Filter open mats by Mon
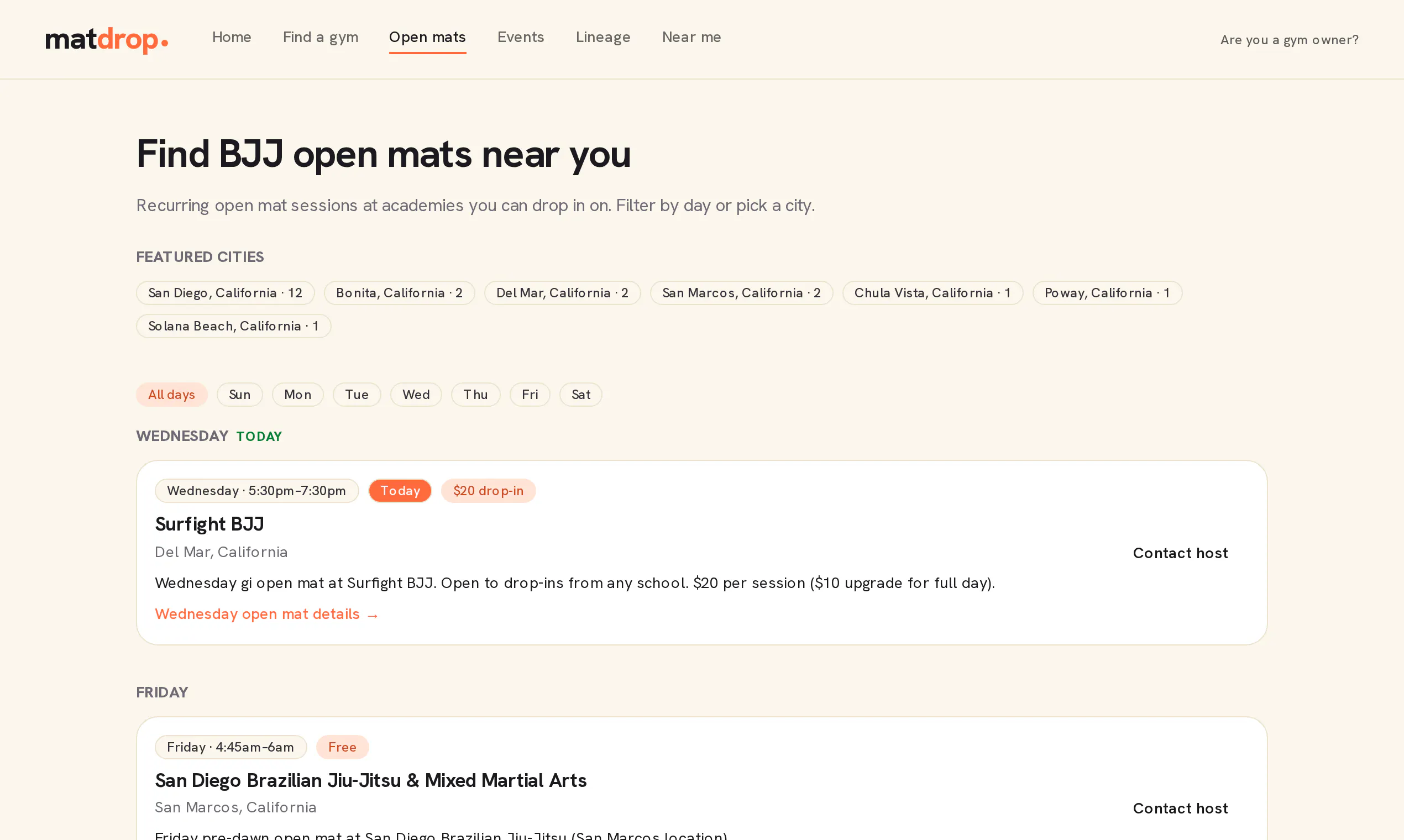The height and width of the screenshot is (840, 1404). point(298,395)
